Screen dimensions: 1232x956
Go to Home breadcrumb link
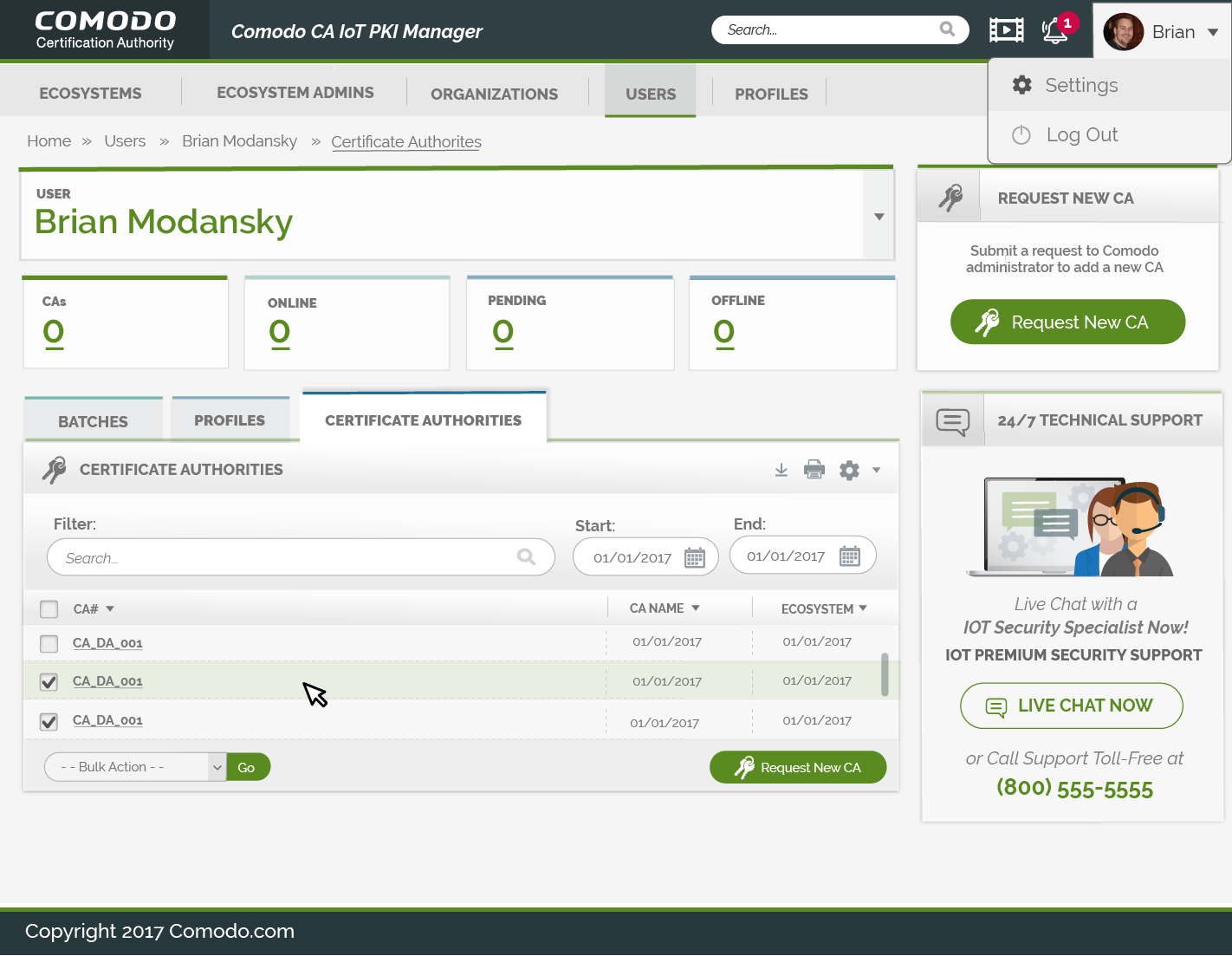click(x=49, y=141)
